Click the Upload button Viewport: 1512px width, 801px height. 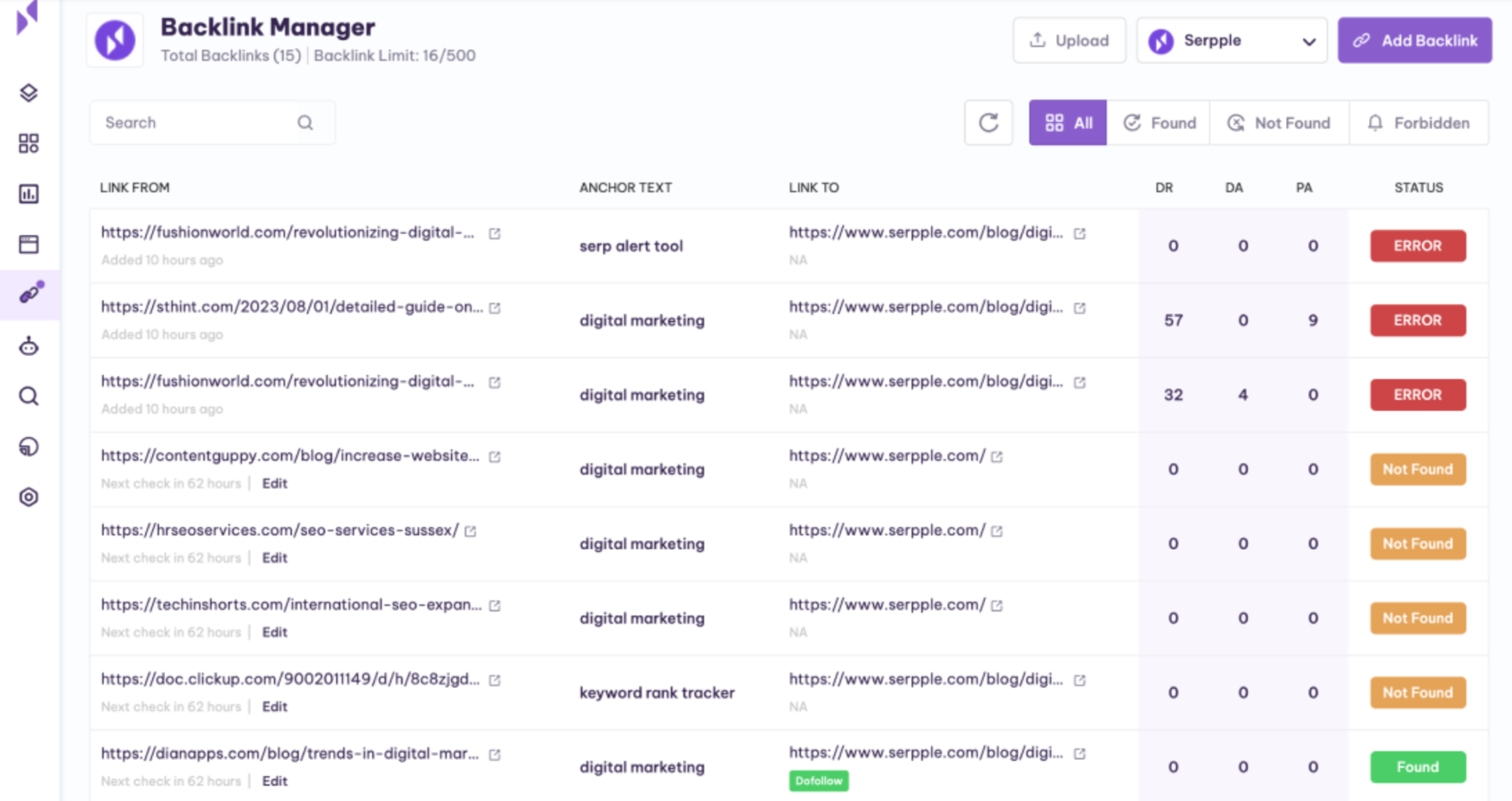pyautogui.click(x=1069, y=40)
